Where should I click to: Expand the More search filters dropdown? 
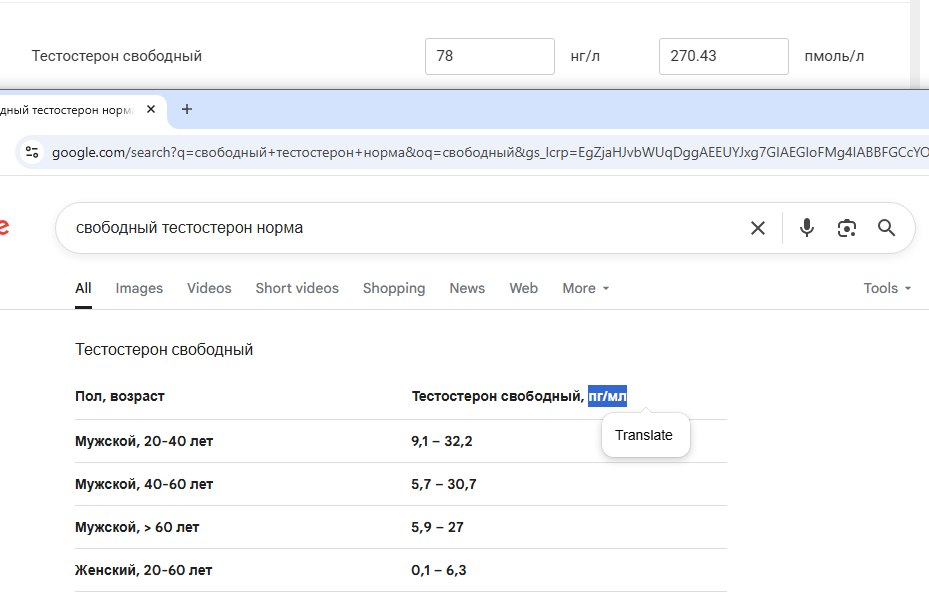(x=585, y=288)
